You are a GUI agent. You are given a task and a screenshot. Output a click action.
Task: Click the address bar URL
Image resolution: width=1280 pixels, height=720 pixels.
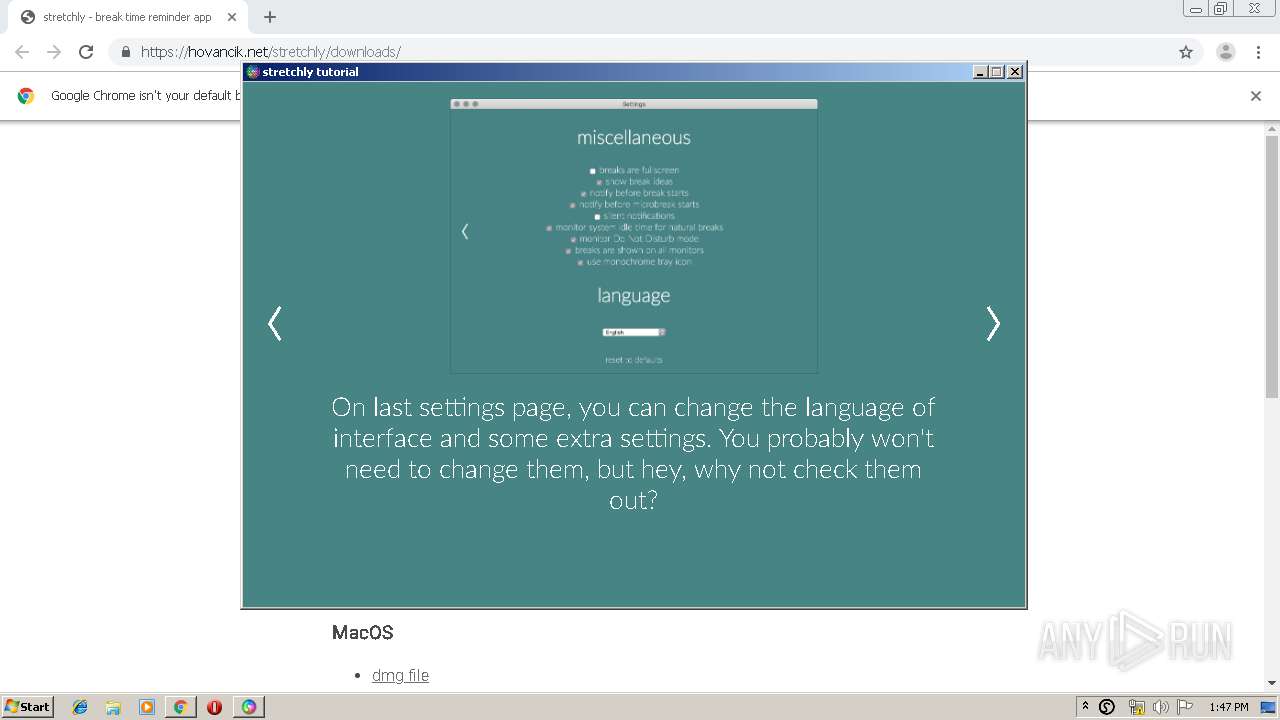pos(271,52)
